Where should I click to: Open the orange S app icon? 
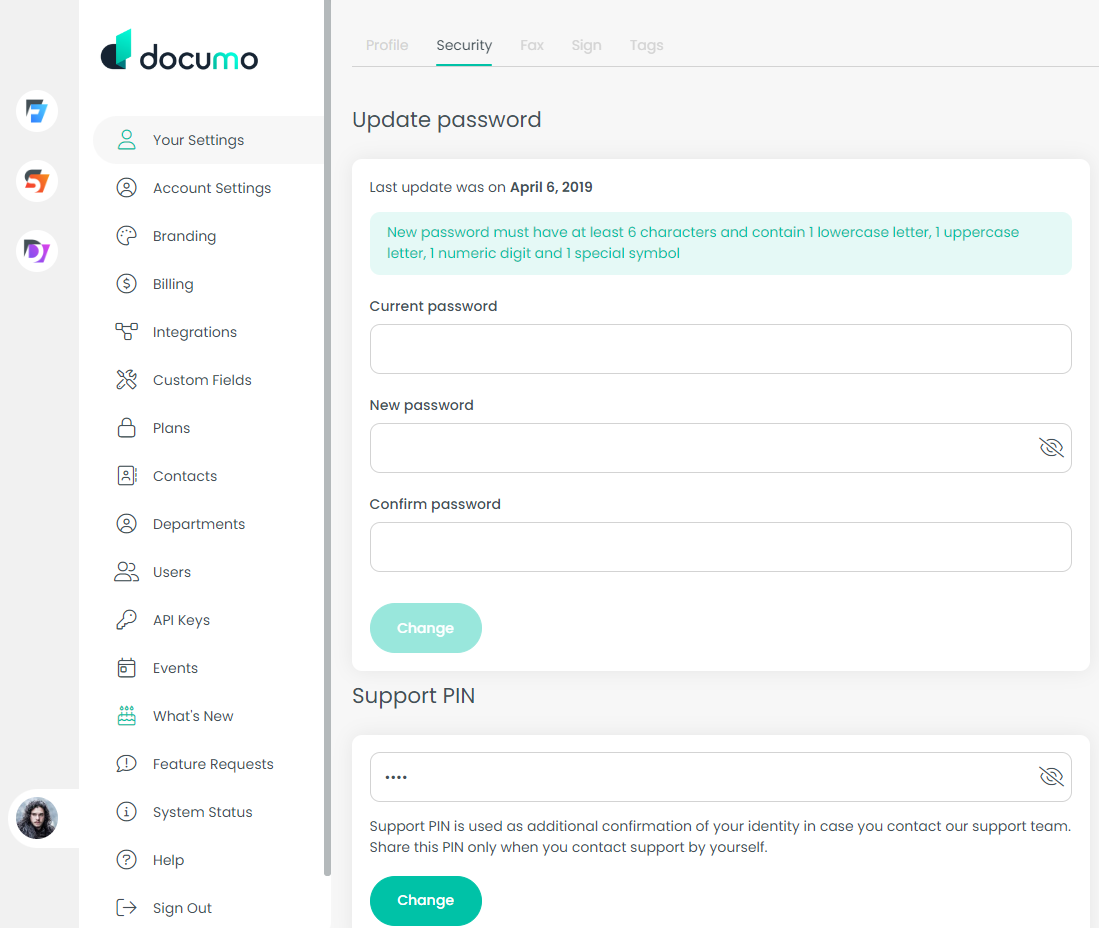pos(37,181)
